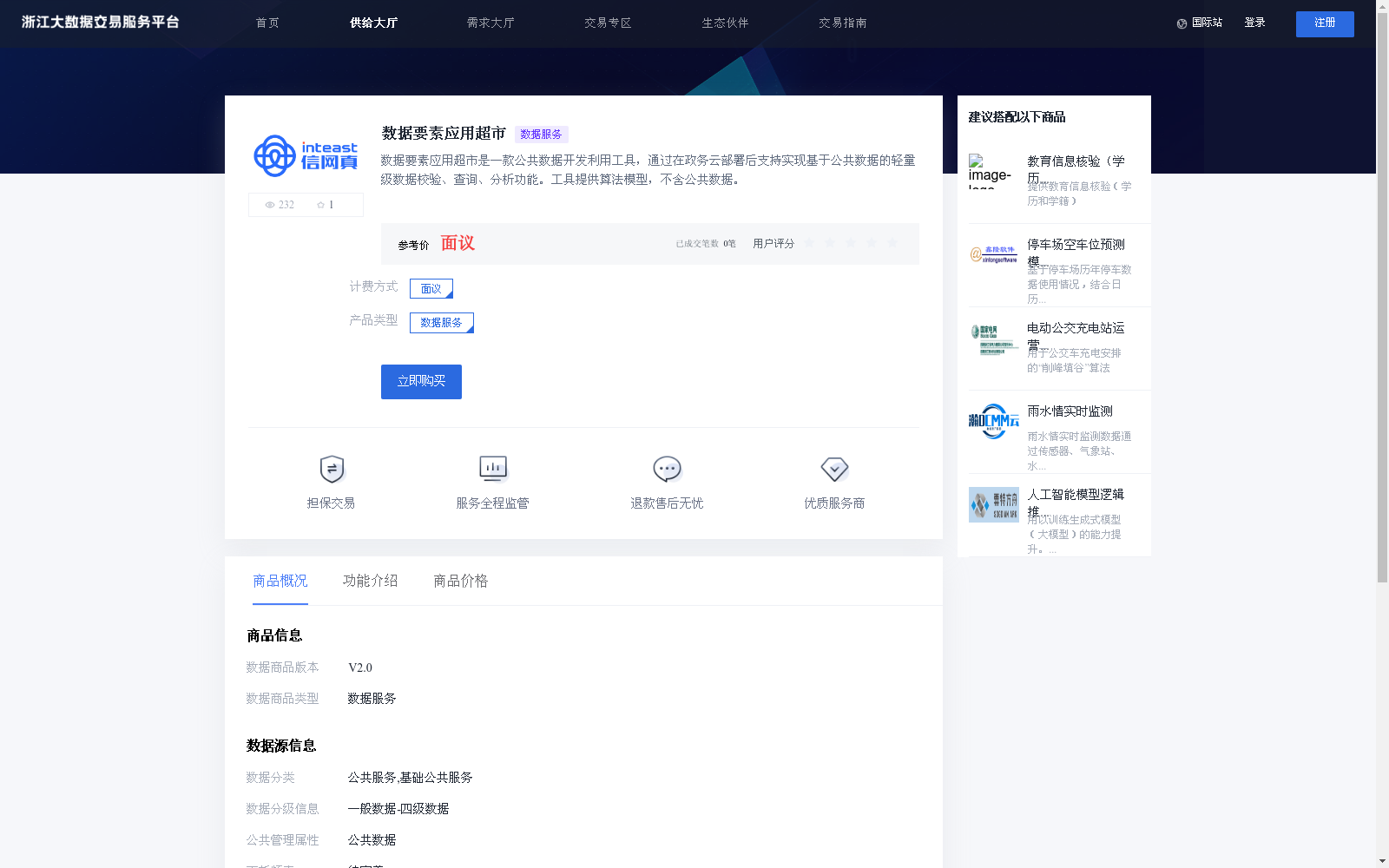Click the third user rating star

click(851, 243)
